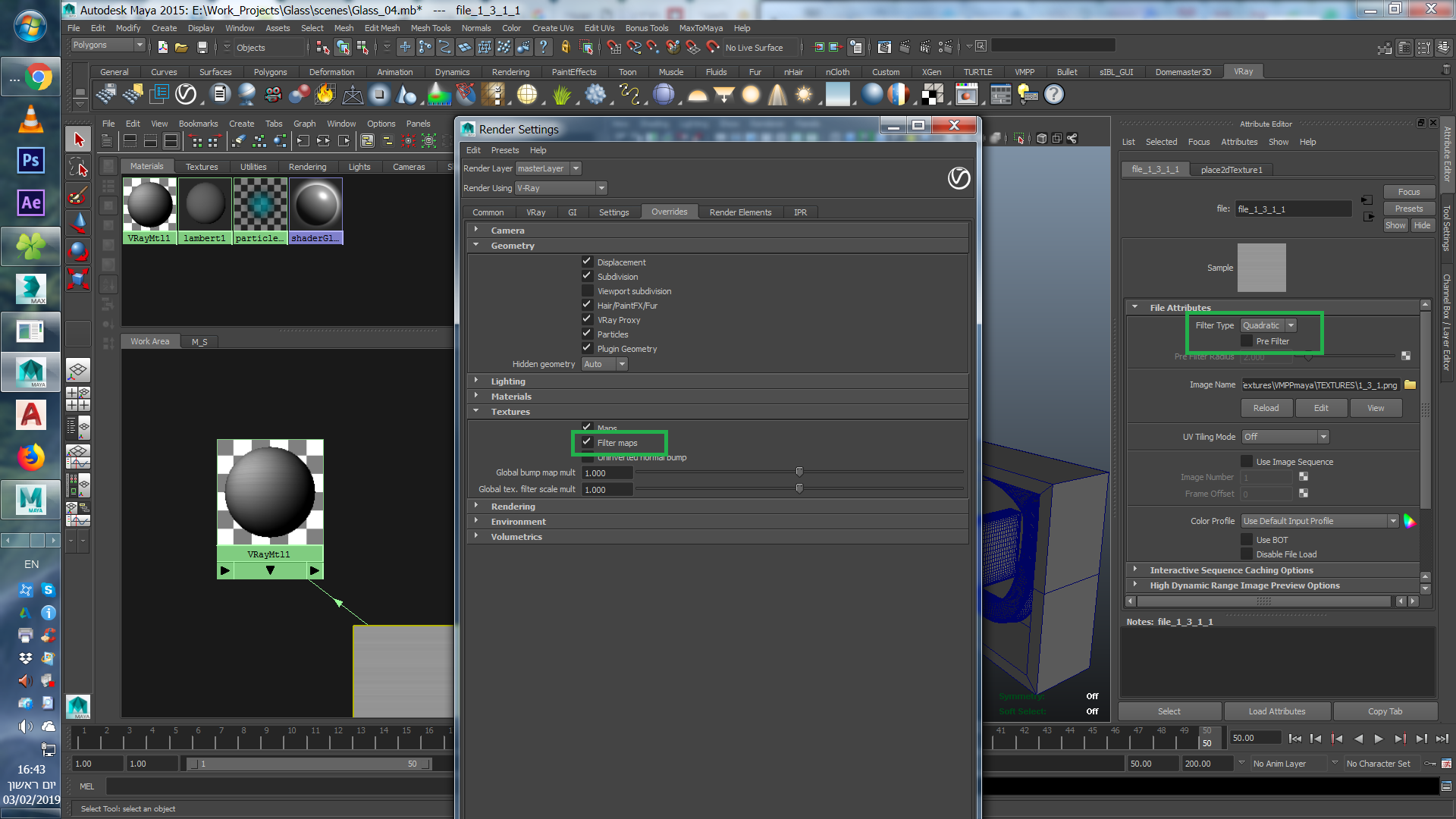Switch to the Render Elements tab

(739, 212)
